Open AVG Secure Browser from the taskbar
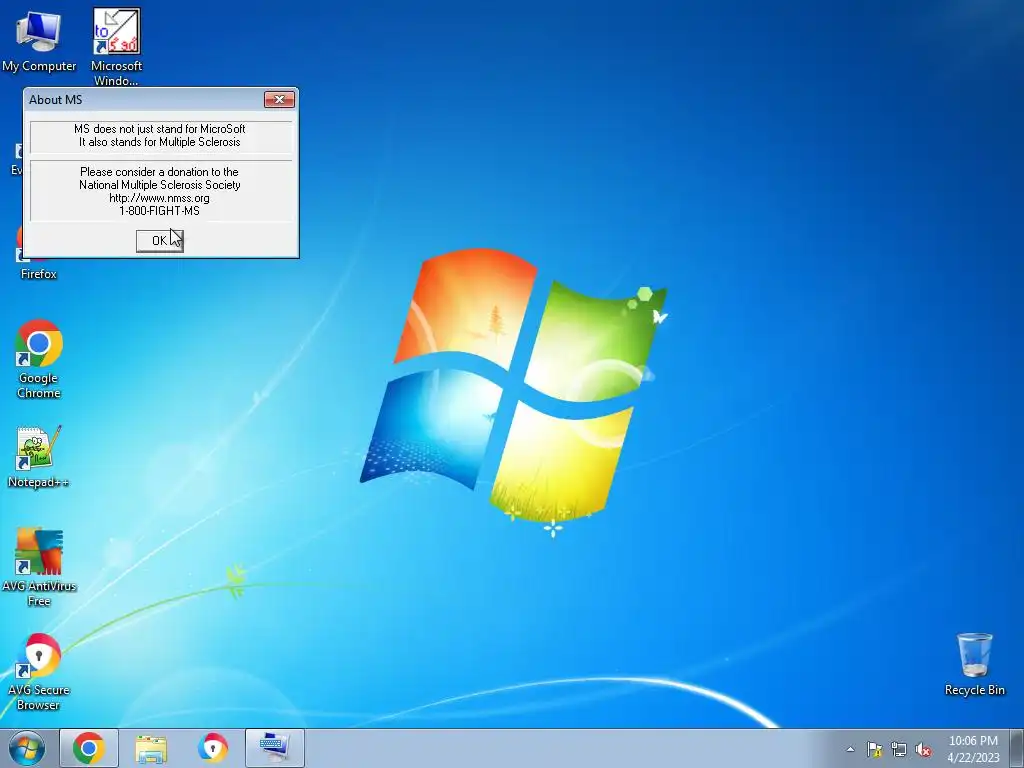Screen dimensions: 1024x768 click(x=213, y=748)
